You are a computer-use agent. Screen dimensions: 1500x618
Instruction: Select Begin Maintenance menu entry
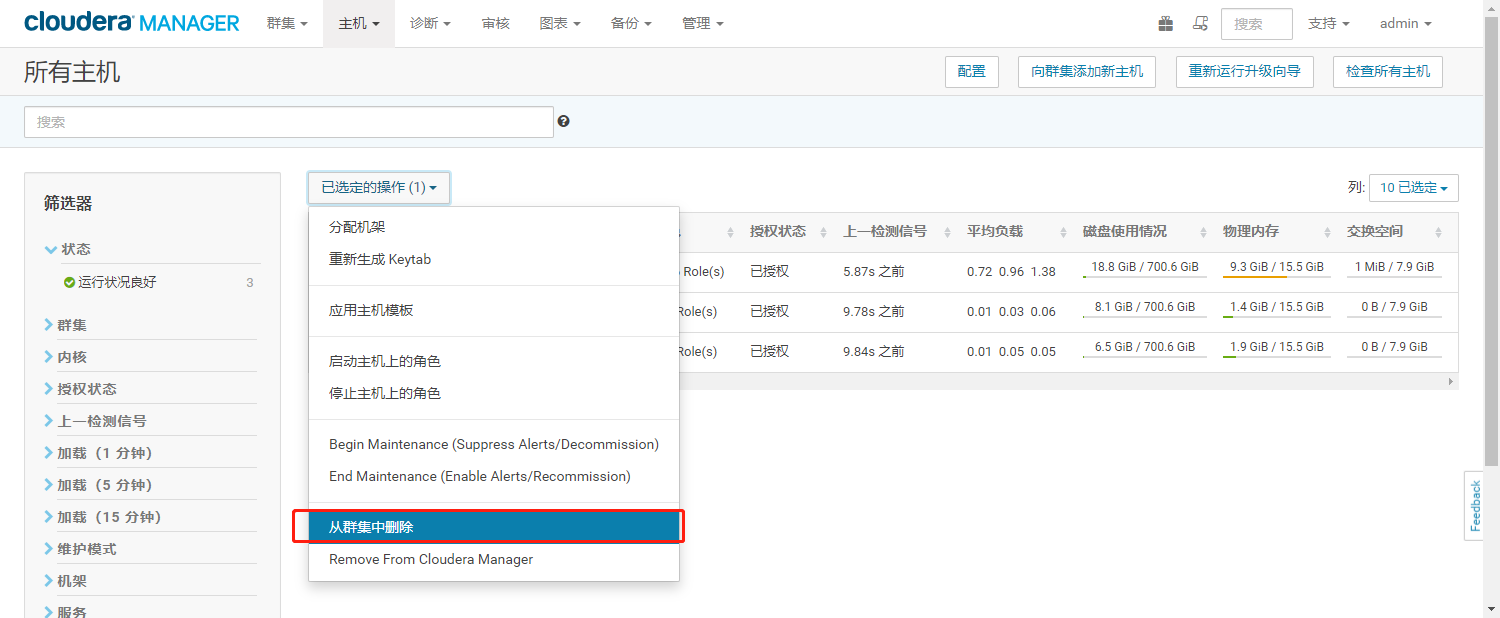pos(494,444)
